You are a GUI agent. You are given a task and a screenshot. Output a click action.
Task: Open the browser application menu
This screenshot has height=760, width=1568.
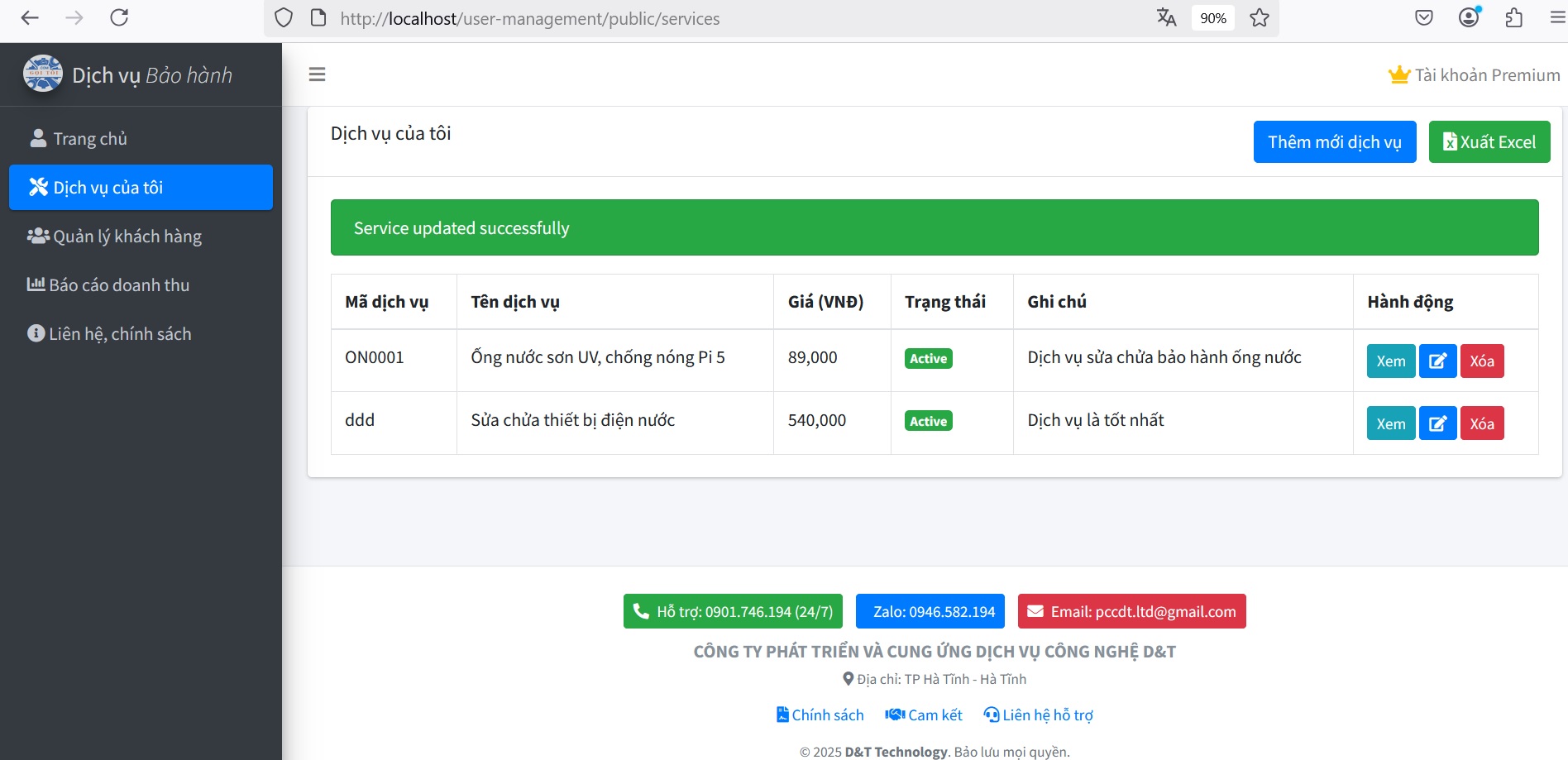point(1556,18)
